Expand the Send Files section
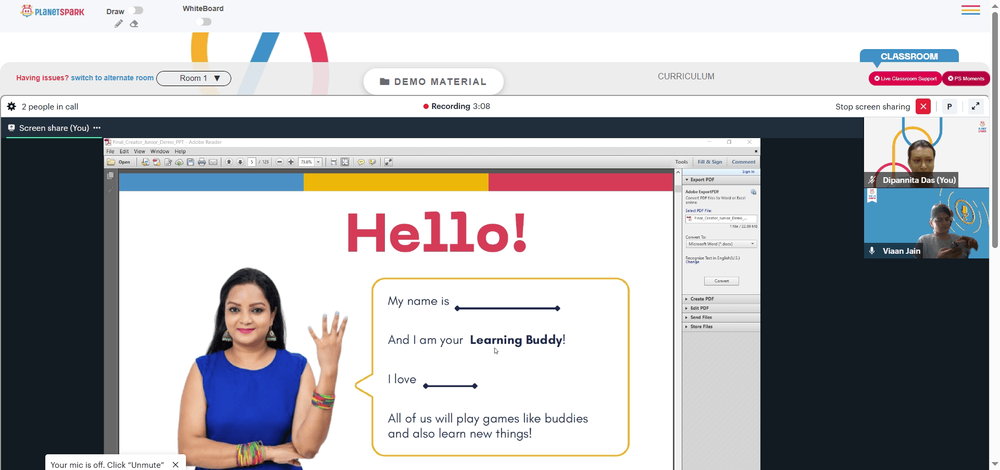Image resolution: width=1000 pixels, height=470 pixels. [x=721, y=317]
